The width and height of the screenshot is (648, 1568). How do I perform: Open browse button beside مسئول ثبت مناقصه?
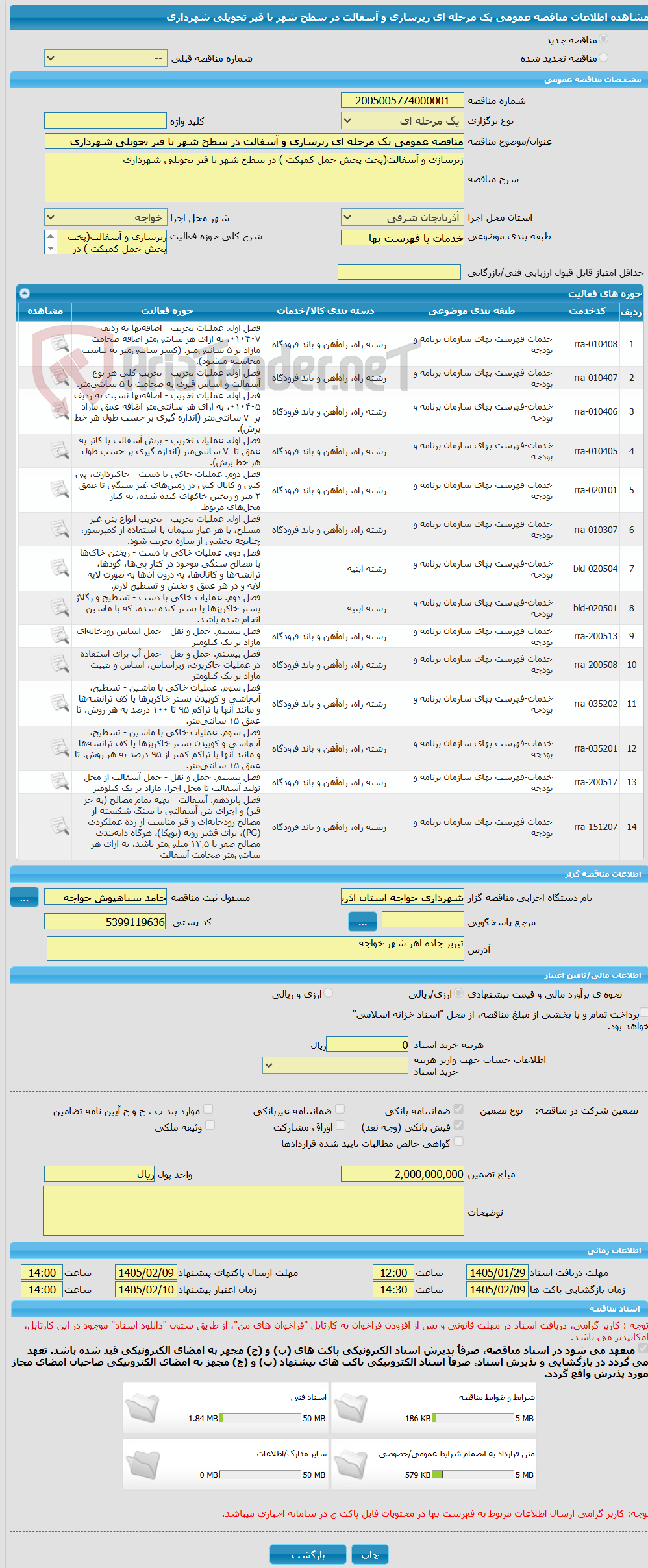click(24, 898)
